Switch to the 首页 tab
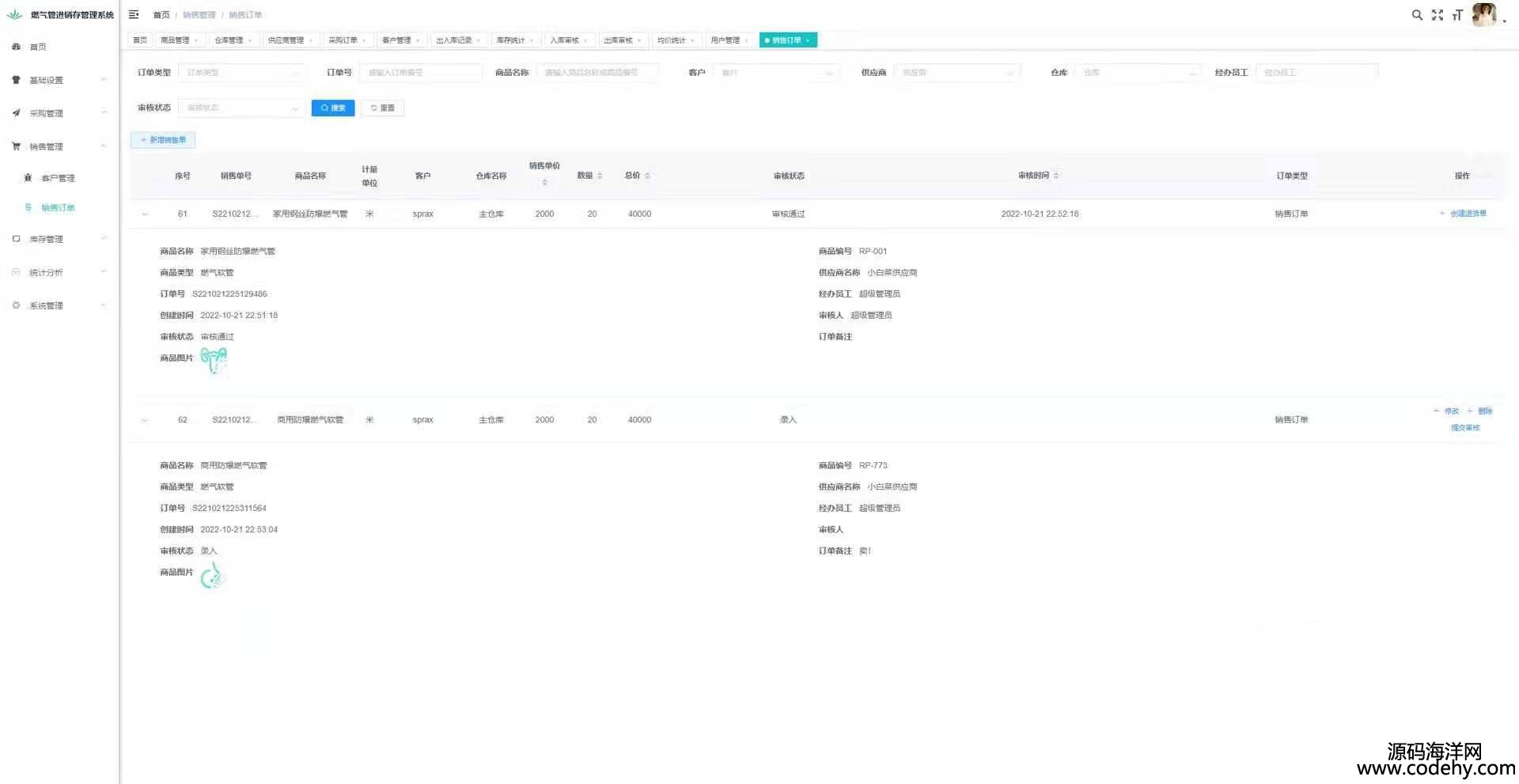The image size is (1519, 784). (x=140, y=40)
